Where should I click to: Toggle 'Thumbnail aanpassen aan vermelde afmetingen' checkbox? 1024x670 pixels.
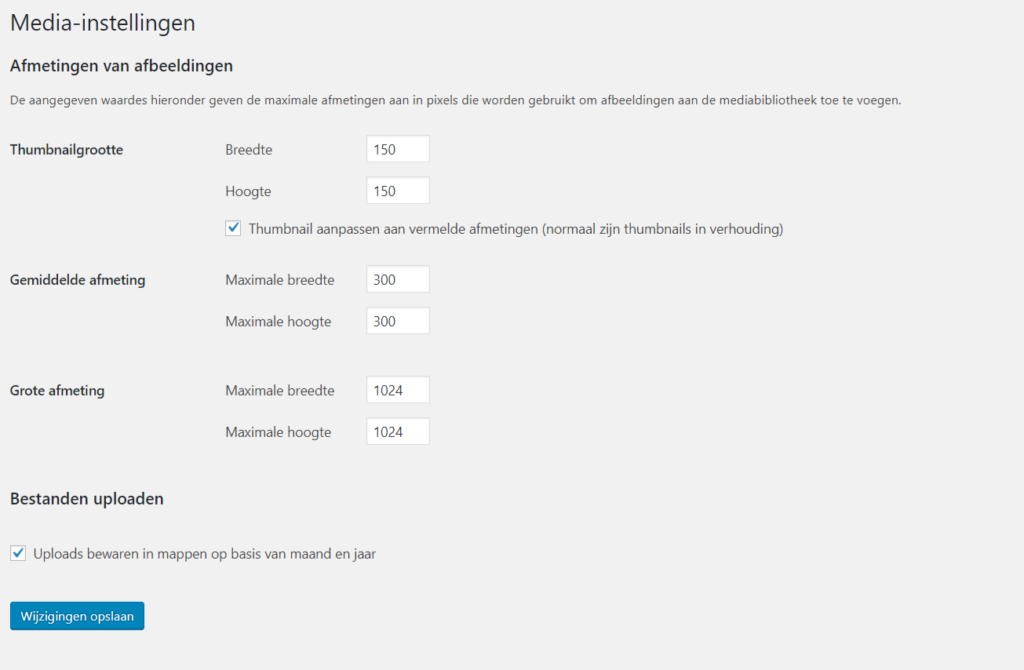233,228
